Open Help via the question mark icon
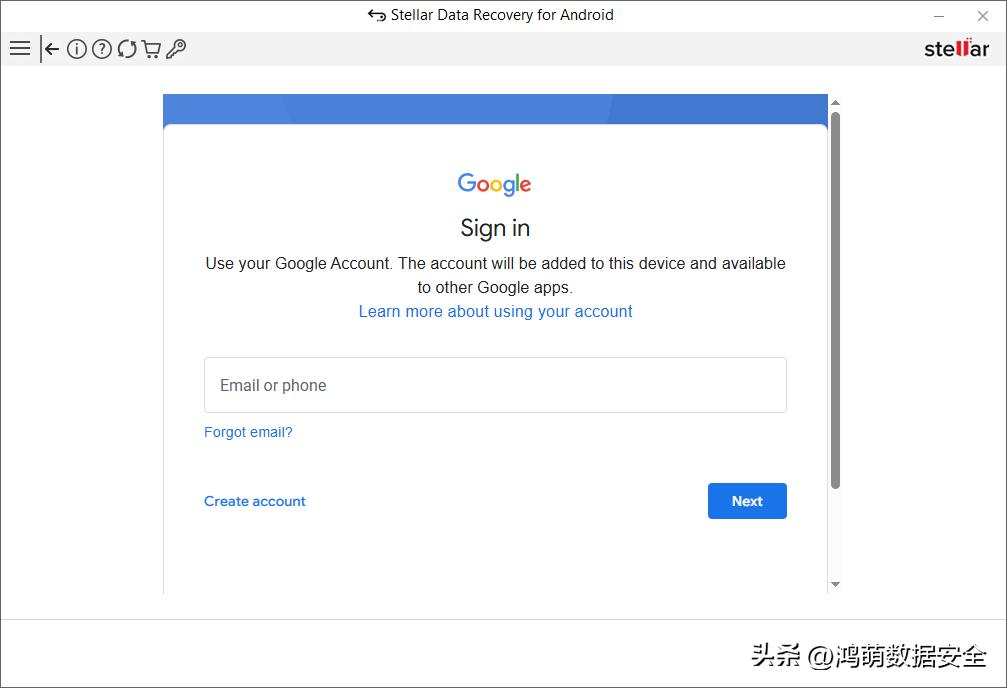Image resolution: width=1007 pixels, height=688 pixels. (101, 49)
